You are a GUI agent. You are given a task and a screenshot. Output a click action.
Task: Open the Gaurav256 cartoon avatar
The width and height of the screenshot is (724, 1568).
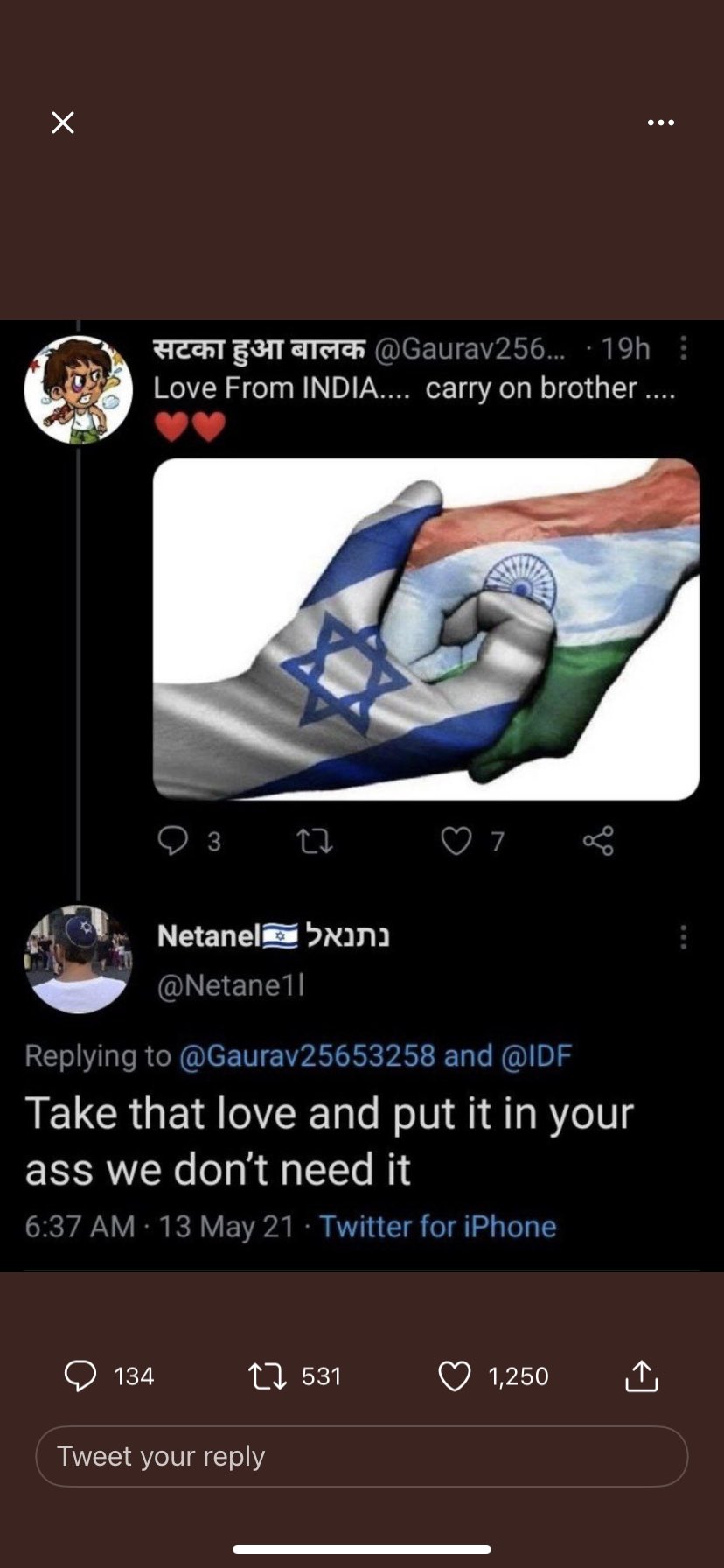click(78, 390)
